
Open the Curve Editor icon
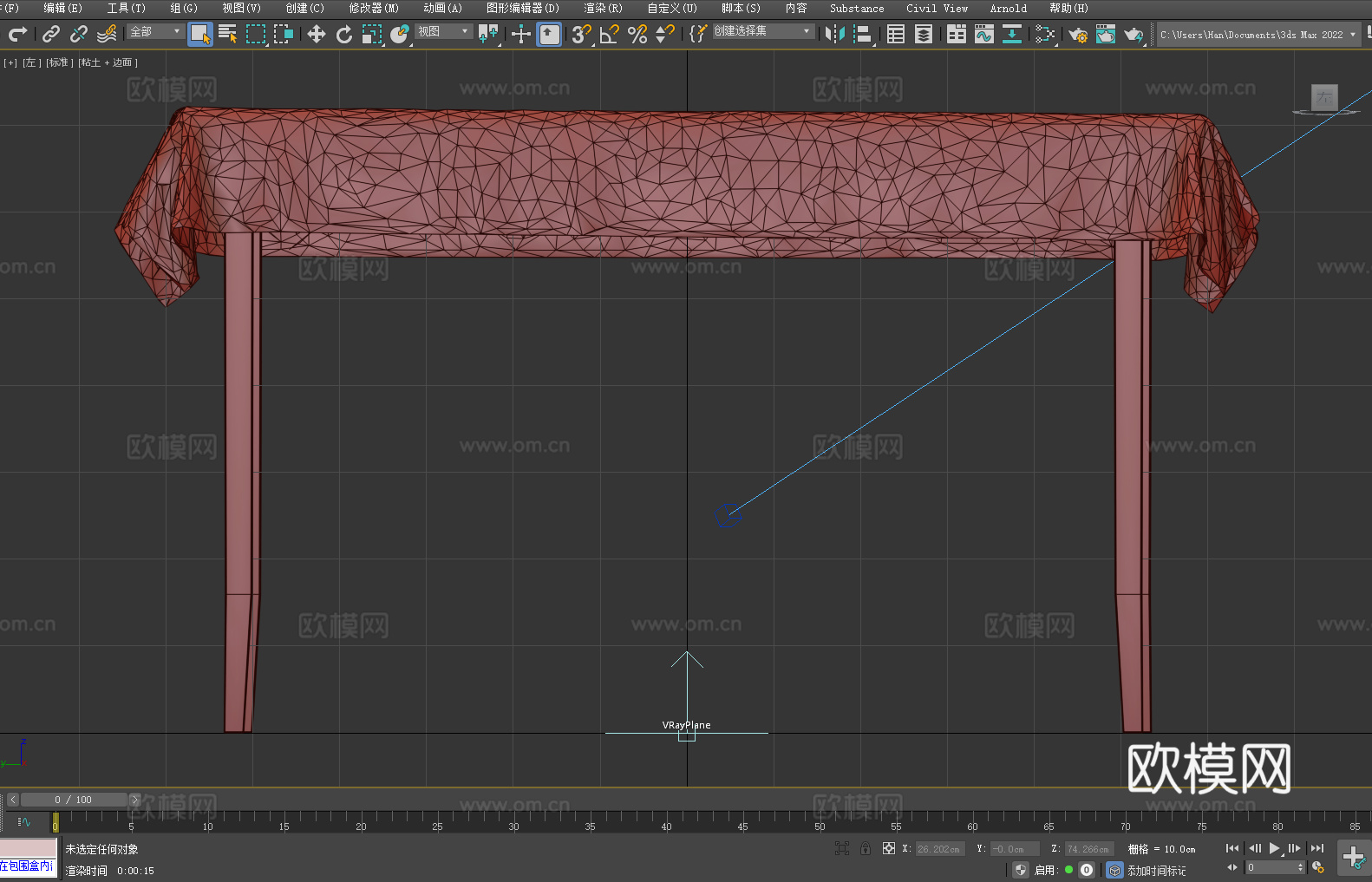[x=984, y=34]
